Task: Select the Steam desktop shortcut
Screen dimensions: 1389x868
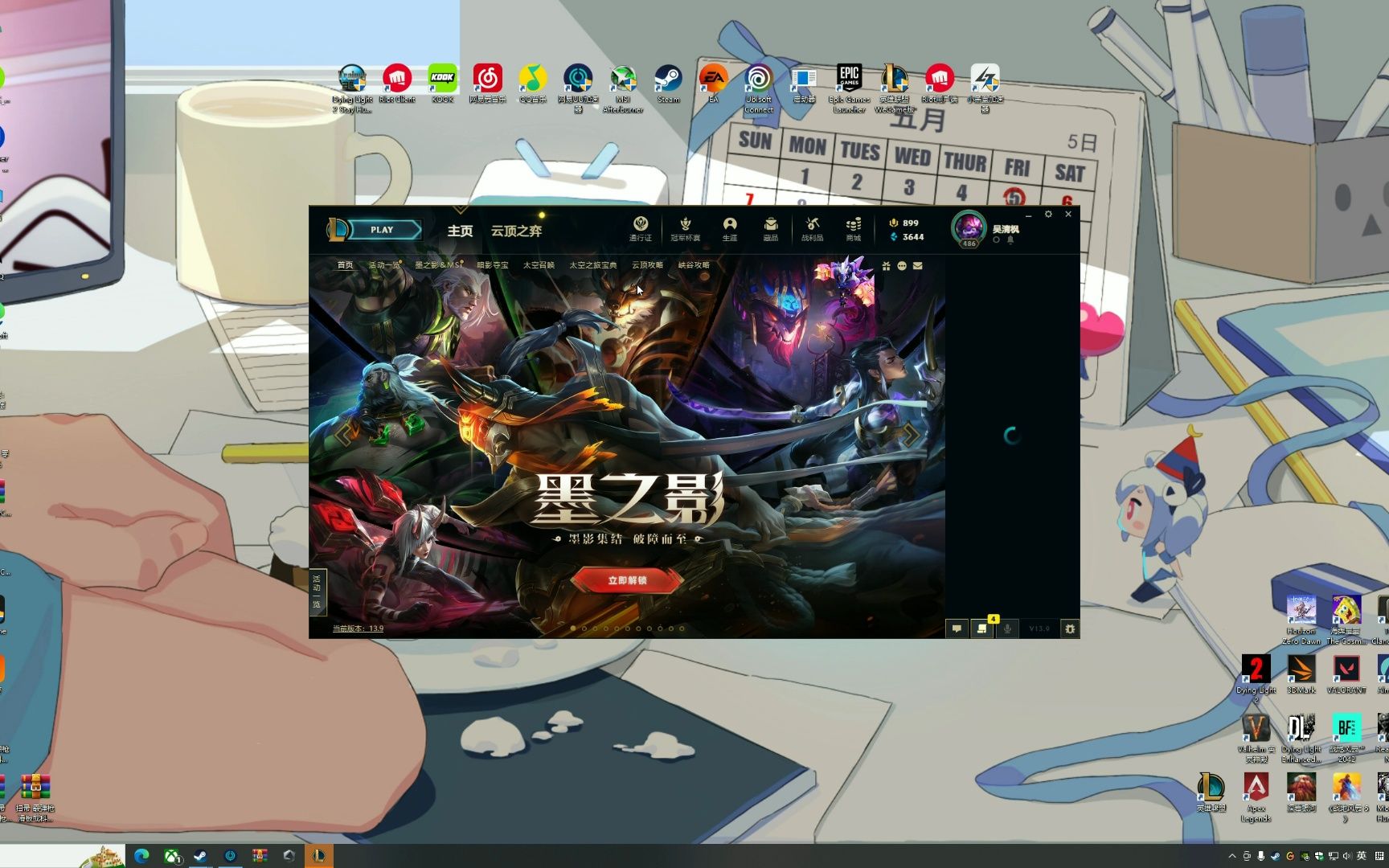Action: pyautogui.click(x=668, y=84)
